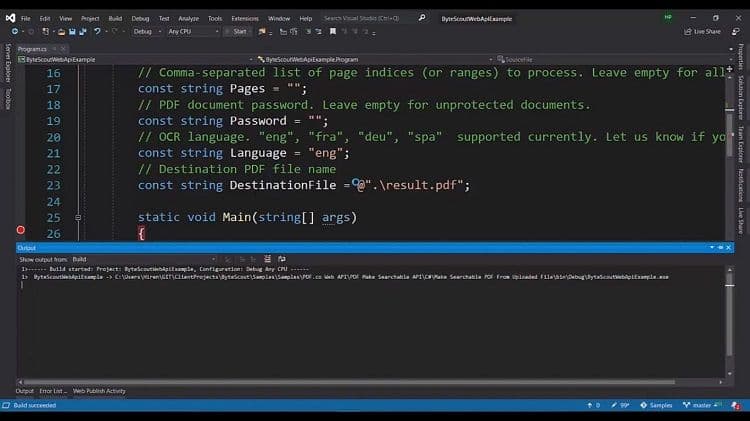Switch to the Error List tab
Viewport: 750px width, 421px height.
coord(52,391)
